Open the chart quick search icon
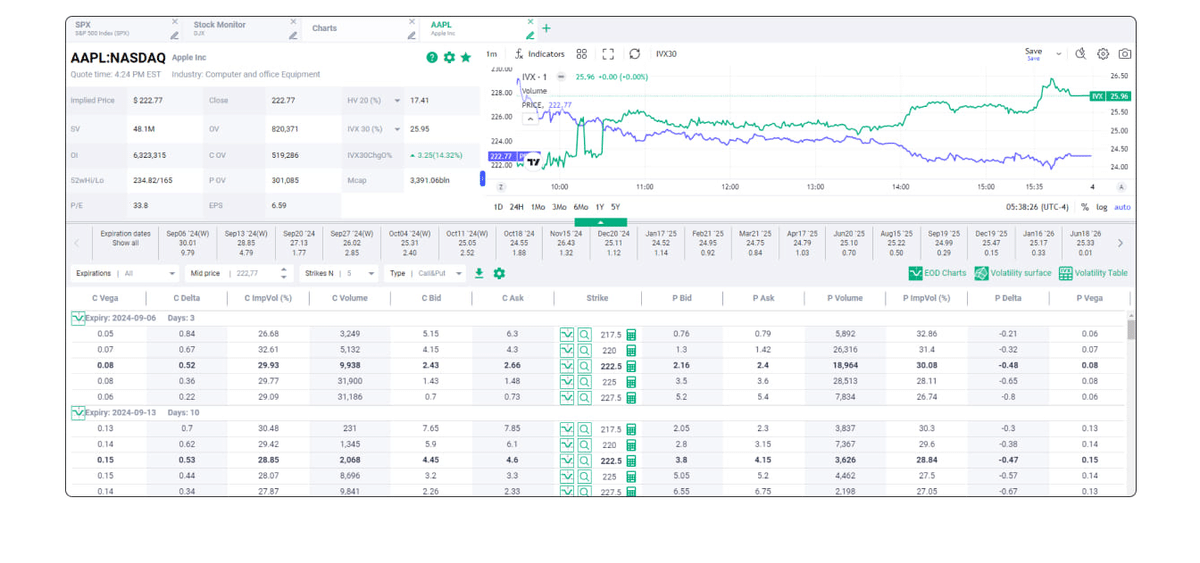 pyautogui.click(x=1081, y=54)
